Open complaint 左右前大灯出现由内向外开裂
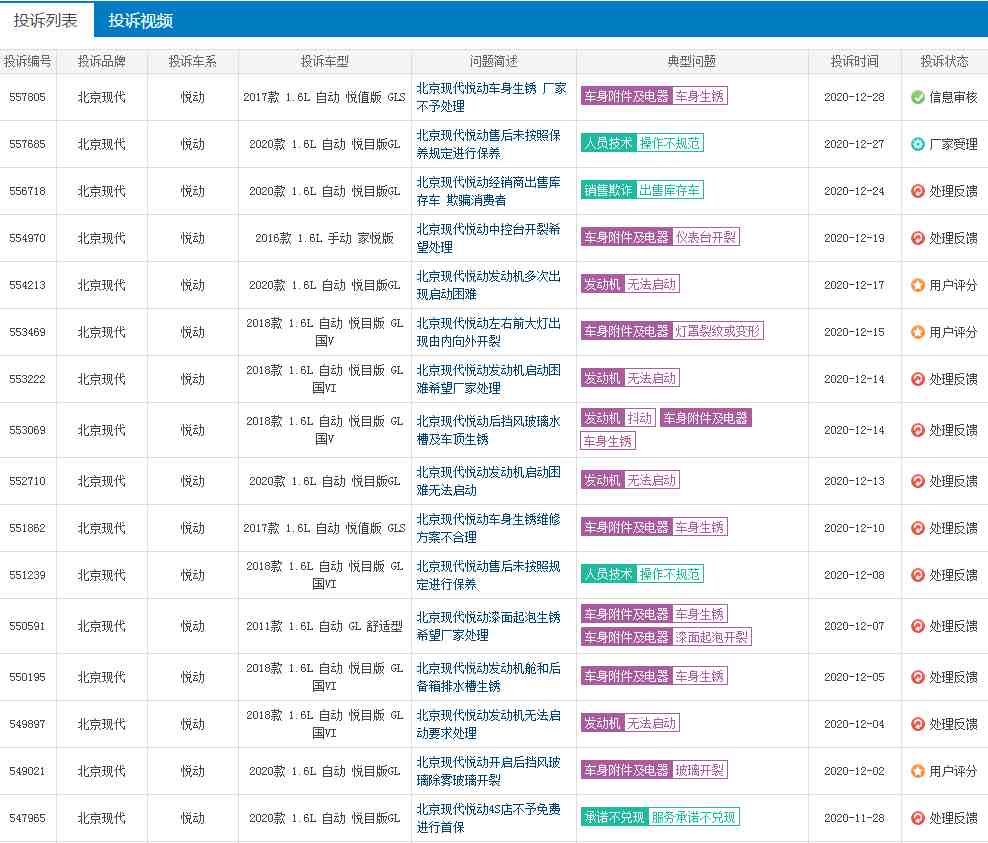 [488, 332]
